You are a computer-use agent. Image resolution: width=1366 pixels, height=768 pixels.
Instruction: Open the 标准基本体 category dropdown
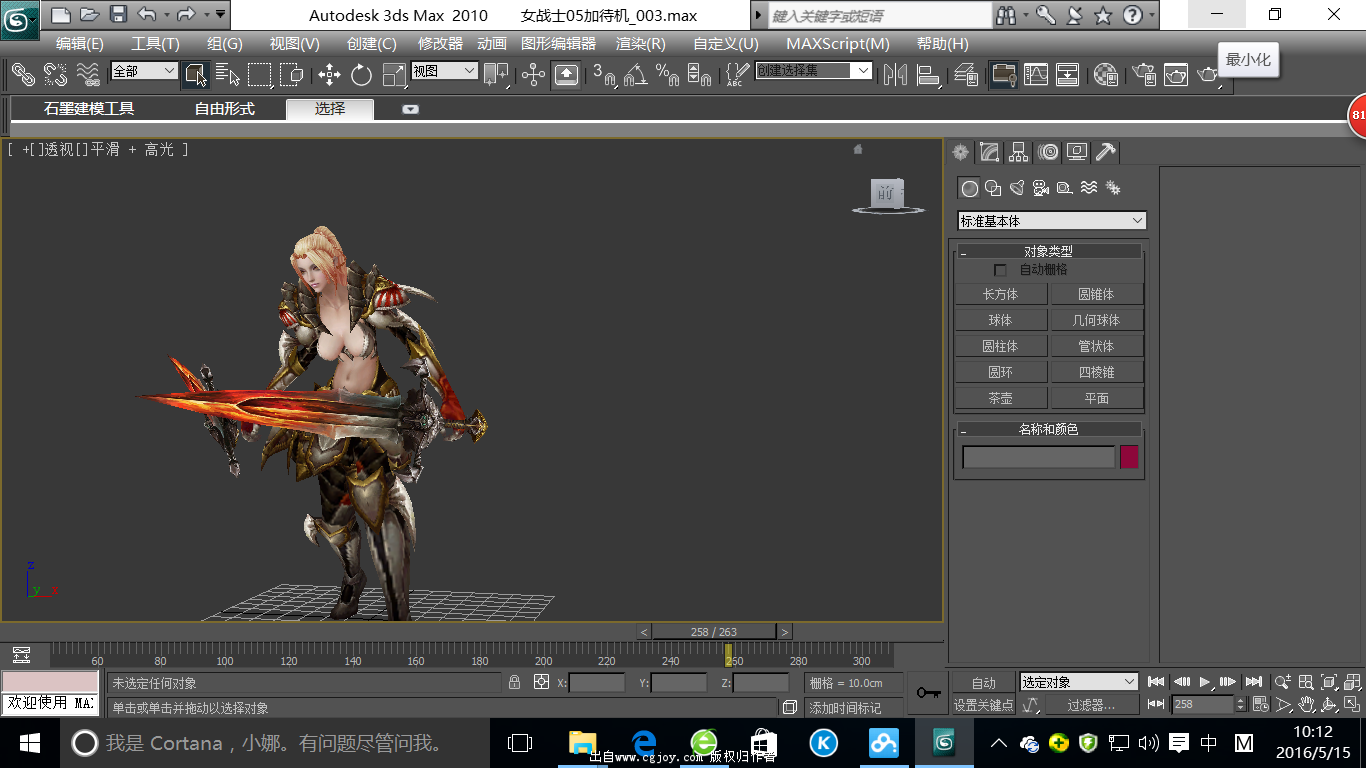click(x=1051, y=221)
